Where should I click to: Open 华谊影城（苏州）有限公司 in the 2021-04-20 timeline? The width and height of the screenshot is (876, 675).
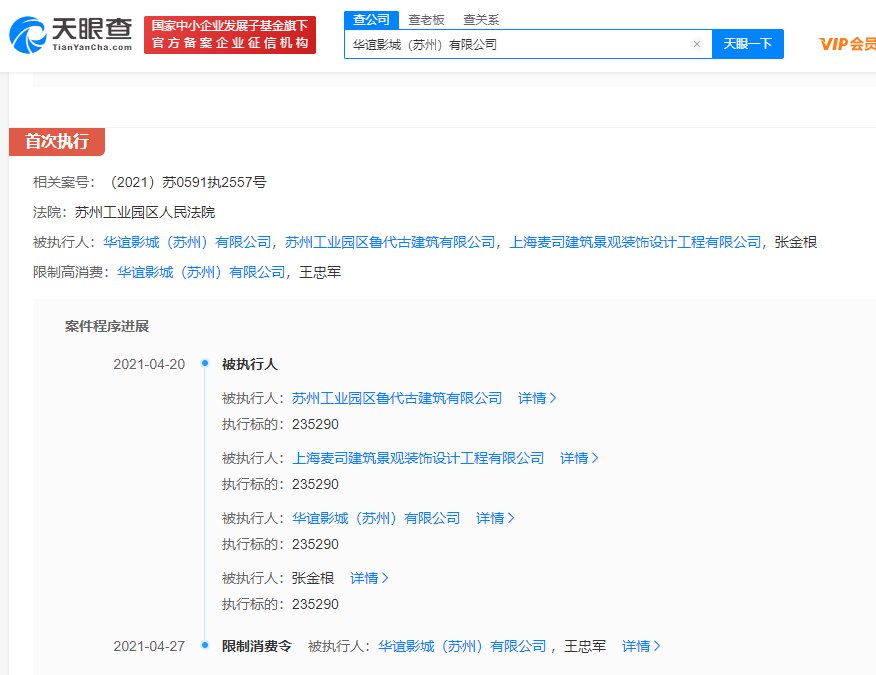[376, 519]
